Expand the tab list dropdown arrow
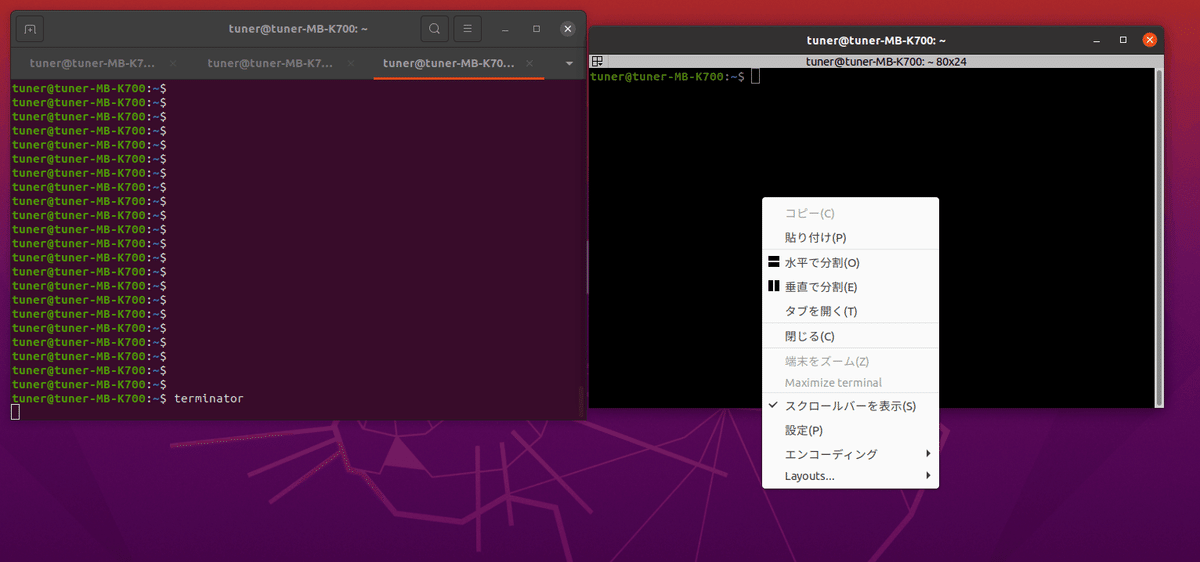Screen dimensions: 1200x562 pyautogui.click(x=569, y=63)
